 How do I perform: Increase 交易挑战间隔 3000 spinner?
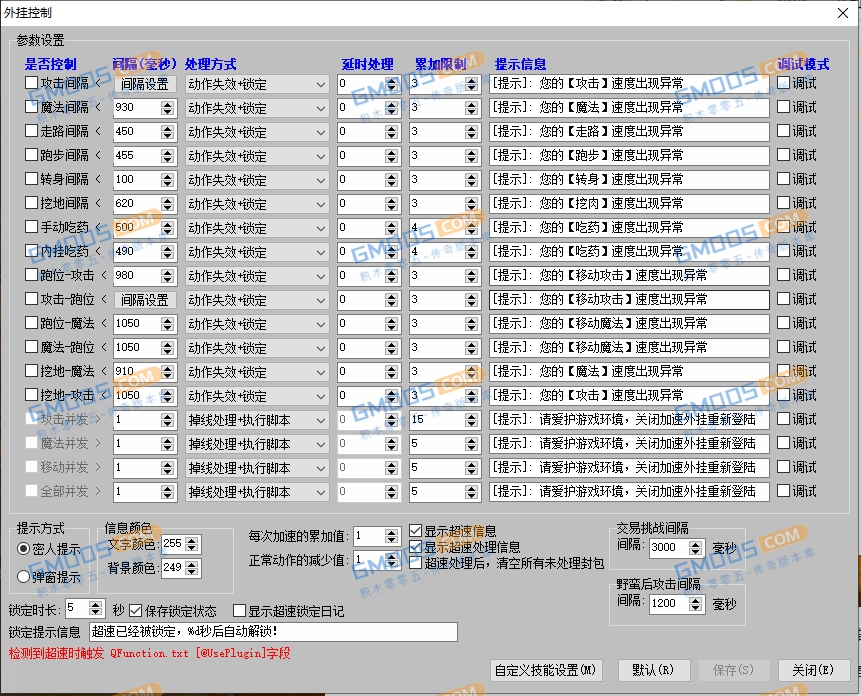coord(696,545)
